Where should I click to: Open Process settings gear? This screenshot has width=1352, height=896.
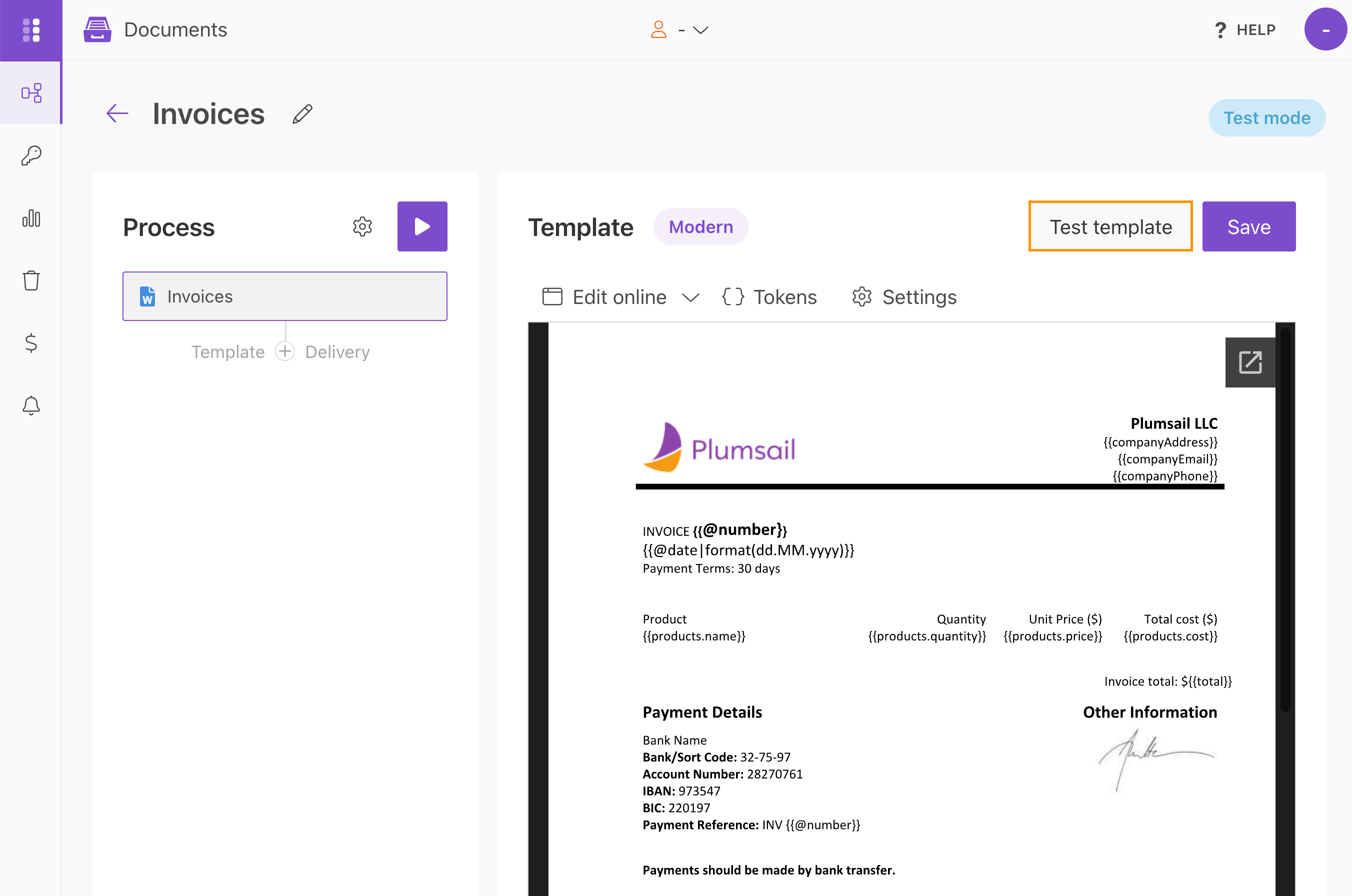[362, 227]
